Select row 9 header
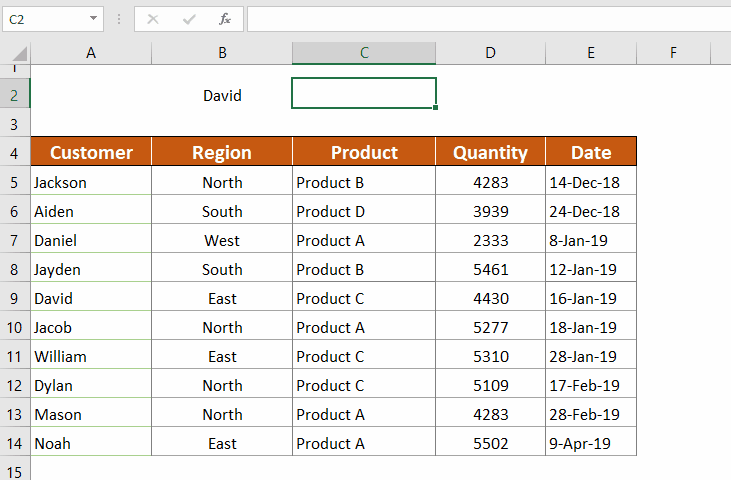The height and width of the screenshot is (480, 731). tap(15, 298)
